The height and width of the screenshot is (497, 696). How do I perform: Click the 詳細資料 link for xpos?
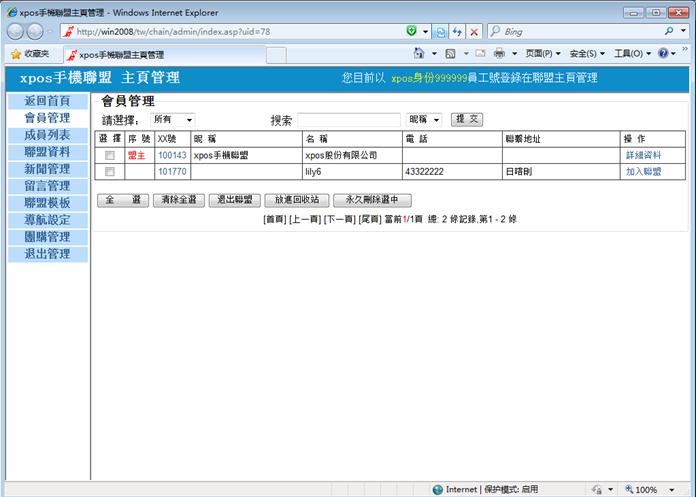click(642, 156)
